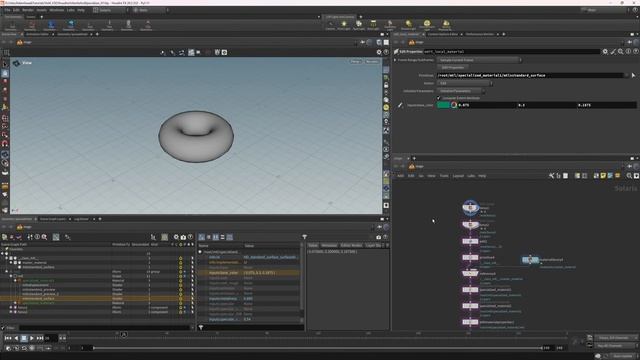Open the Help menu in main menu bar
The width and height of the screenshot is (640, 360).
(81, 10)
